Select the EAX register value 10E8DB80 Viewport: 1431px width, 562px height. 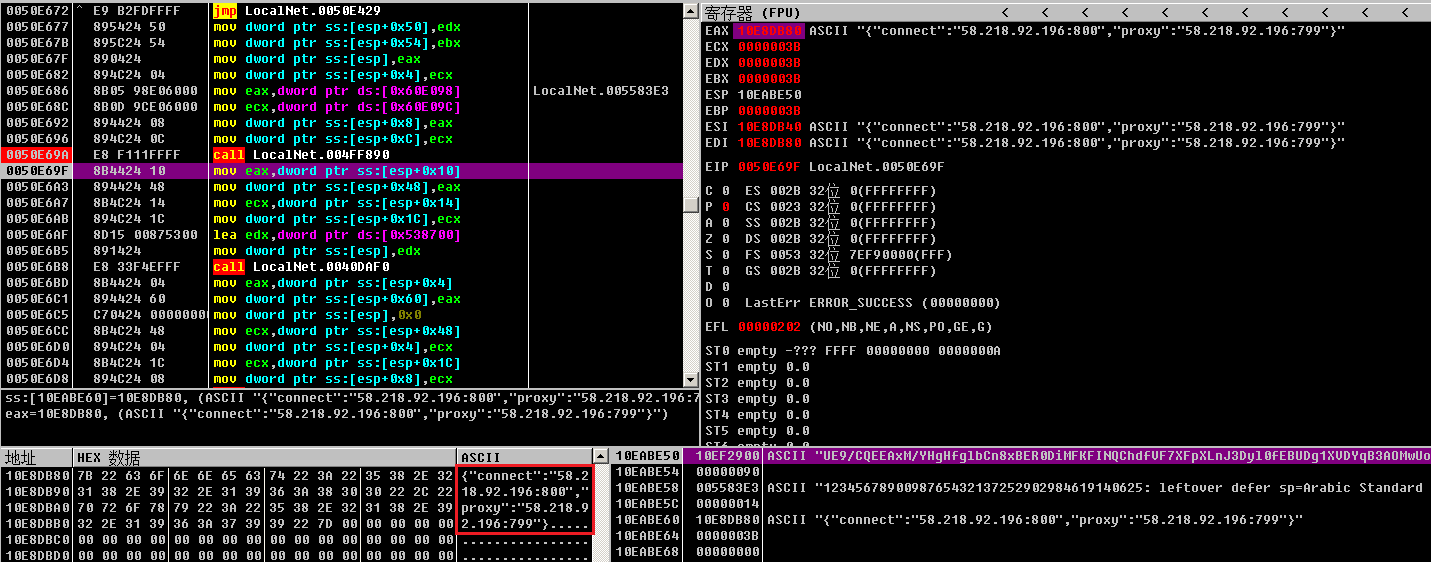pyautogui.click(x=769, y=31)
